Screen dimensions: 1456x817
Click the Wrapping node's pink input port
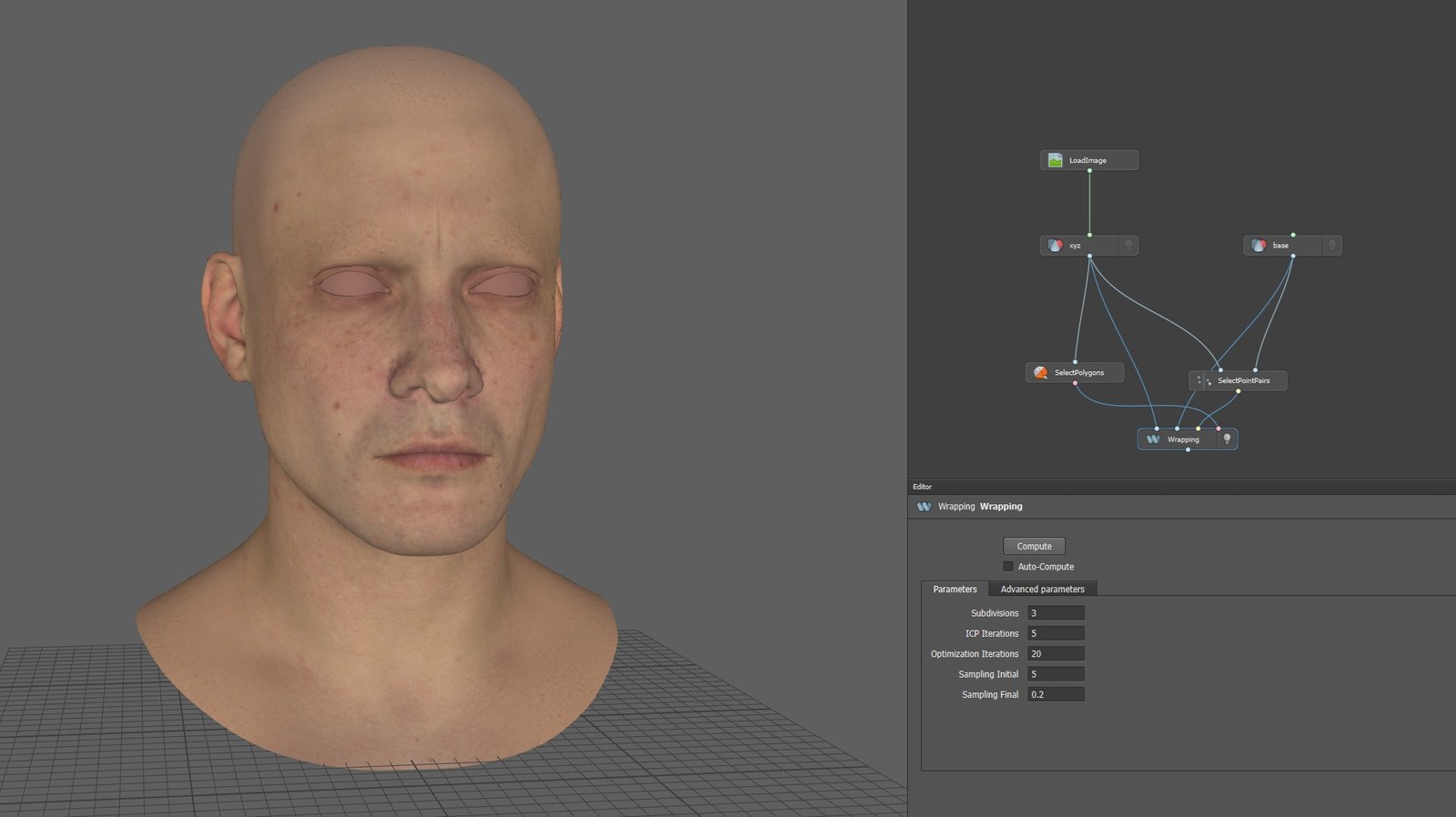[x=1218, y=429]
